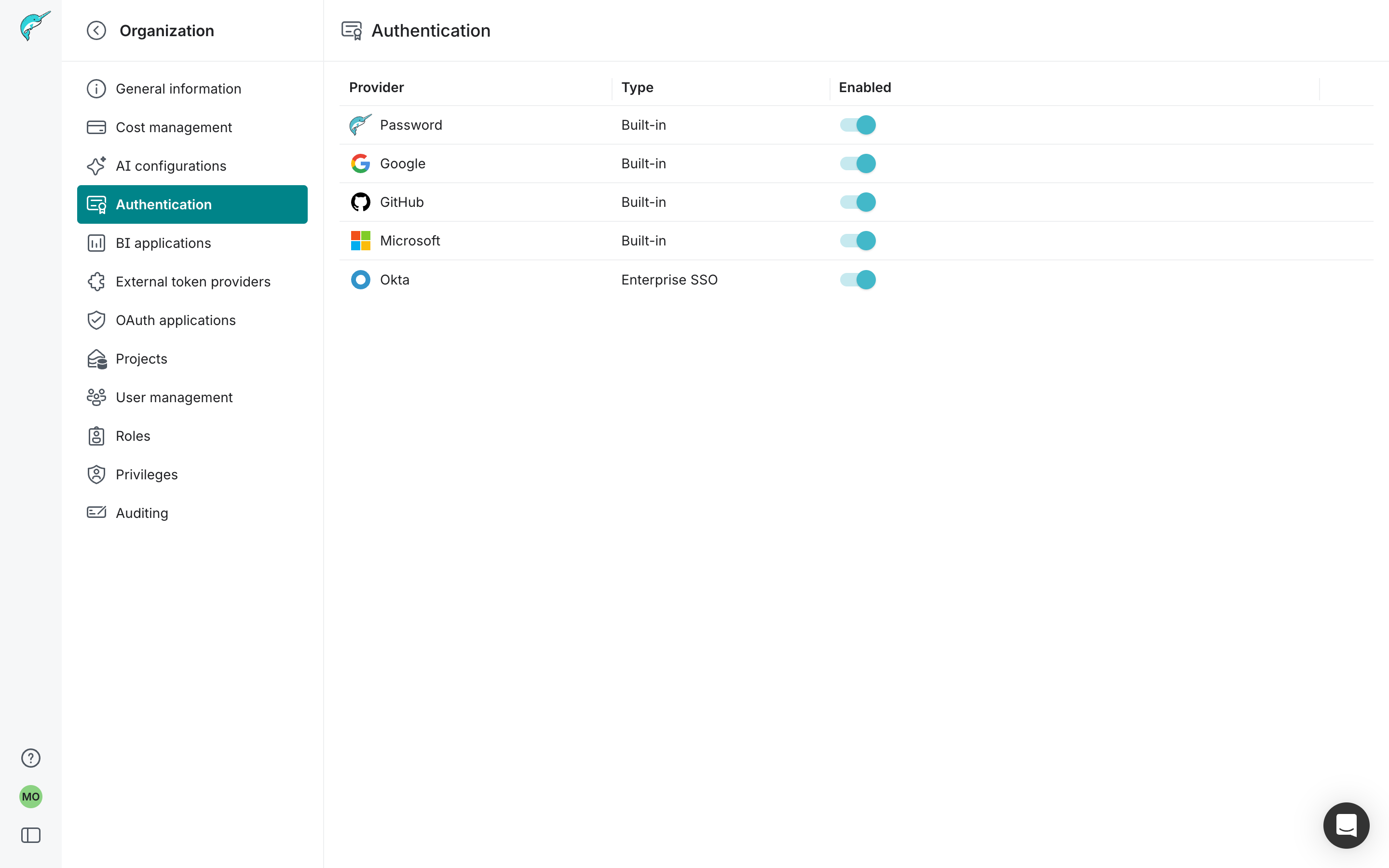Open AI configurations settings
Screen dimensions: 1389x868
pos(170,166)
